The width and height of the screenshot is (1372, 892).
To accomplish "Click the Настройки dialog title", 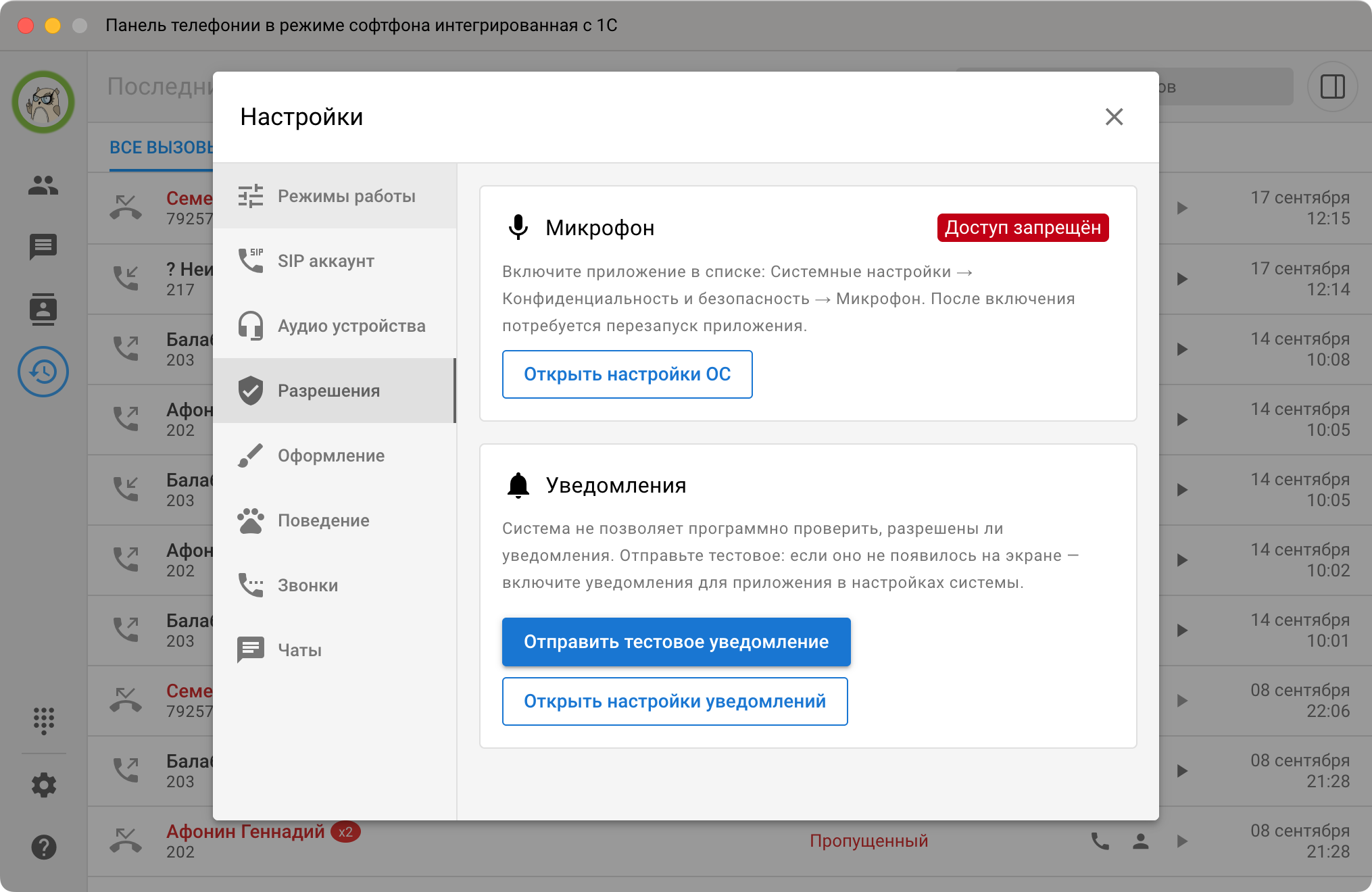I will click(x=301, y=117).
